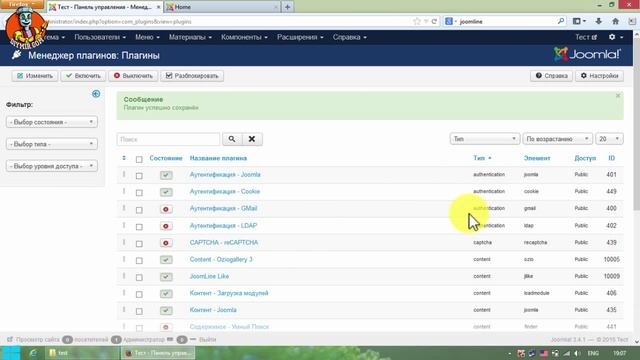Screen dimensions: 640x360
Task: Click the Выключить toolbar button
Action: pyautogui.click(x=133, y=76)
